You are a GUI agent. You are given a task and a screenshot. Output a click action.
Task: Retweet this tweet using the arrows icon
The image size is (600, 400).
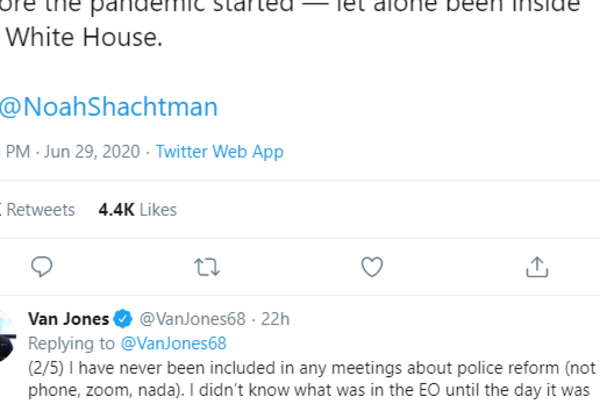coord(207,266)
